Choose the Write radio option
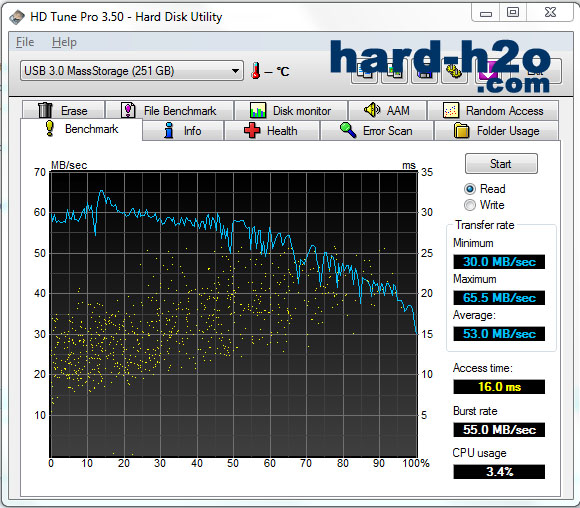This screenshot has width=580, height=508. coord(485,205)
